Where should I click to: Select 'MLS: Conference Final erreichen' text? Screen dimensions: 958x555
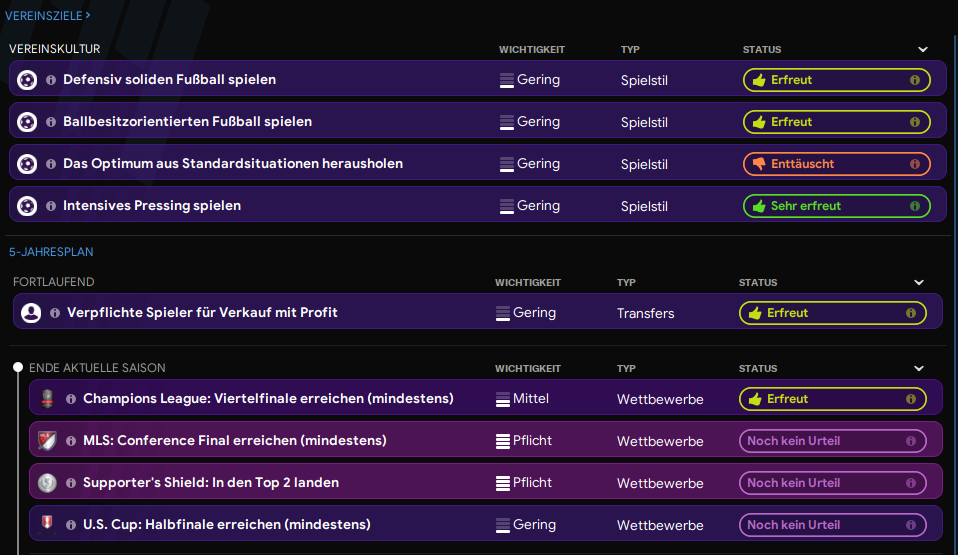(235, 441)
